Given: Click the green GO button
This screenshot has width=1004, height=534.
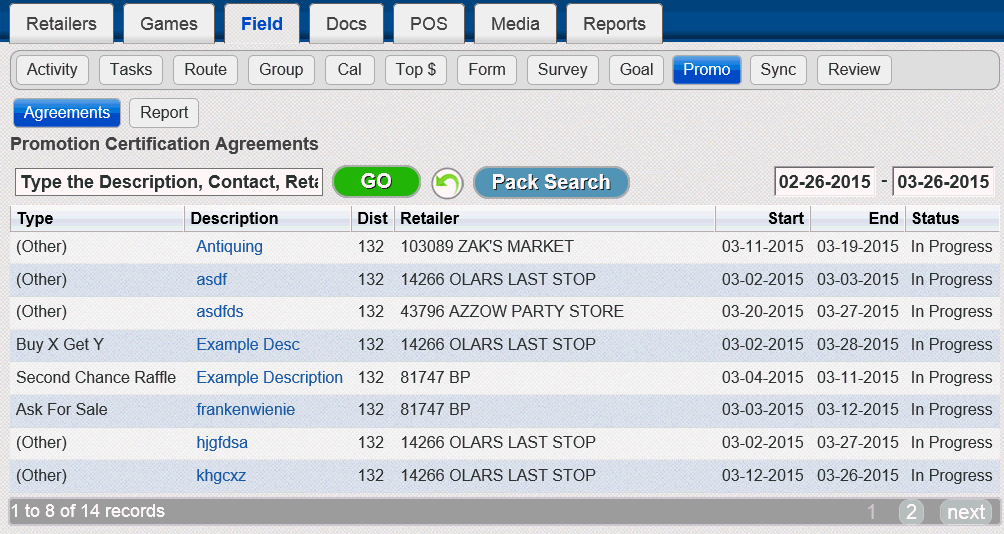Looking at the screenshot, I should [376, 181].
